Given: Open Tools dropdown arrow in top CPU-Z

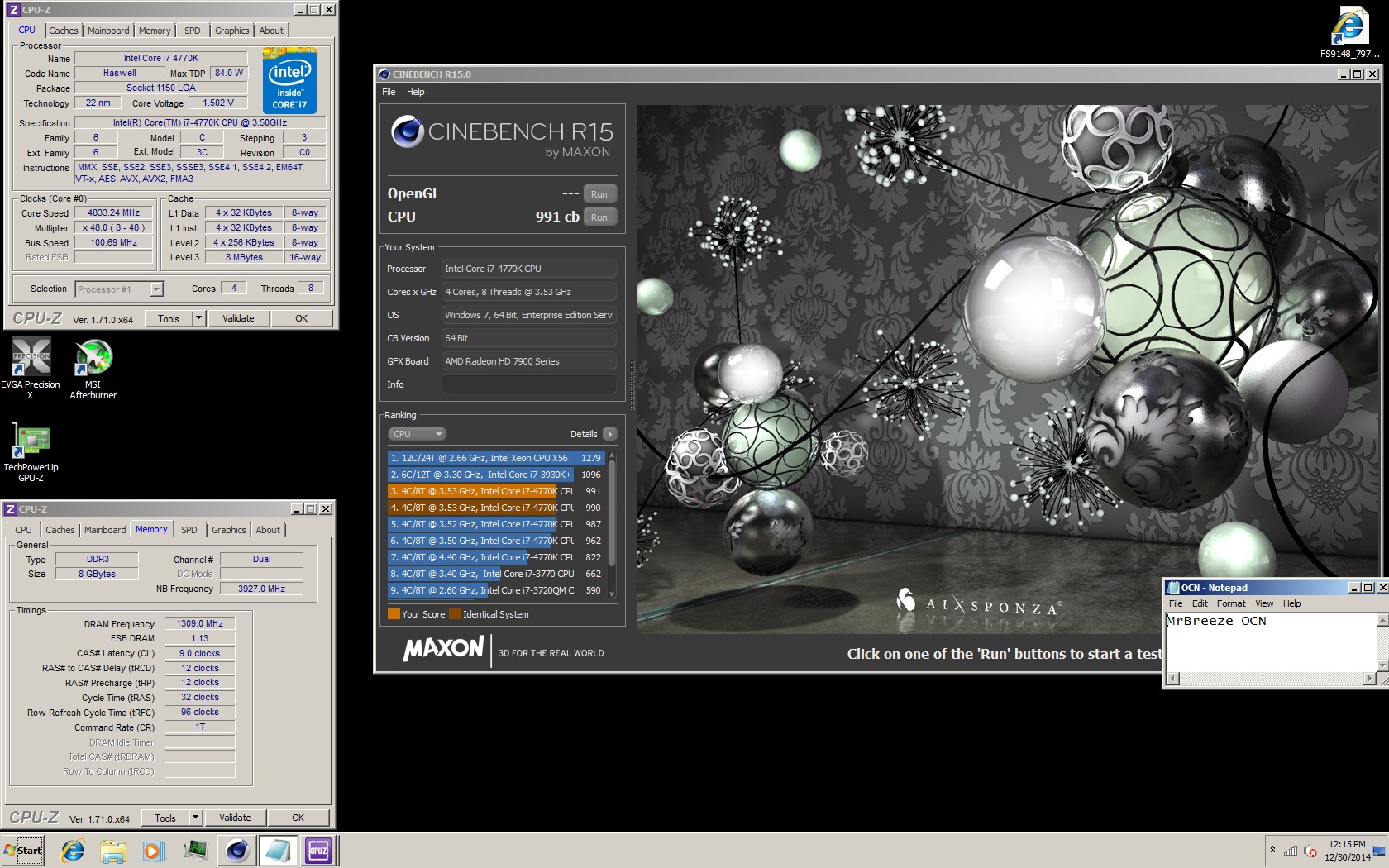Looking at the screenshot, I should click(198, 318).
